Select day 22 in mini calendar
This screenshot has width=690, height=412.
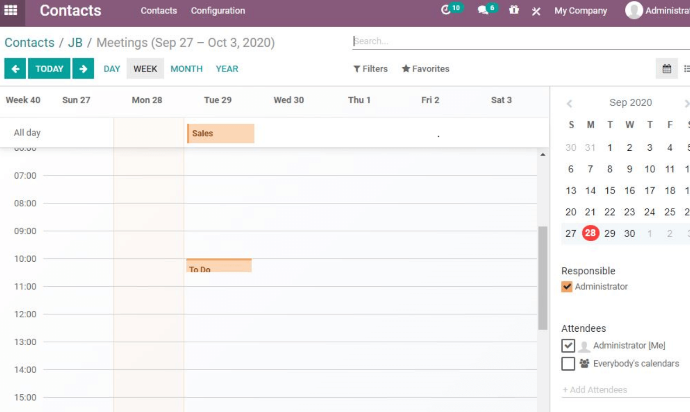pos(609,212)
